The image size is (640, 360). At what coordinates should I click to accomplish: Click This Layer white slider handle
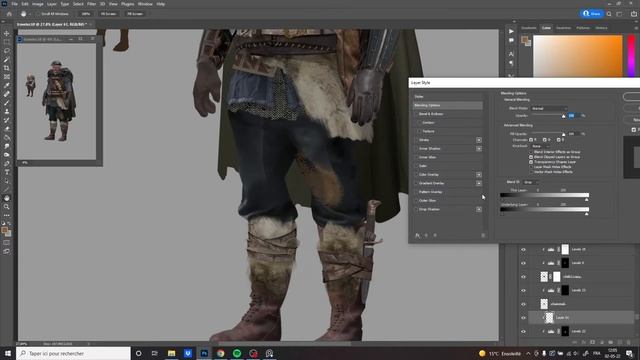[x=587, y=200]
